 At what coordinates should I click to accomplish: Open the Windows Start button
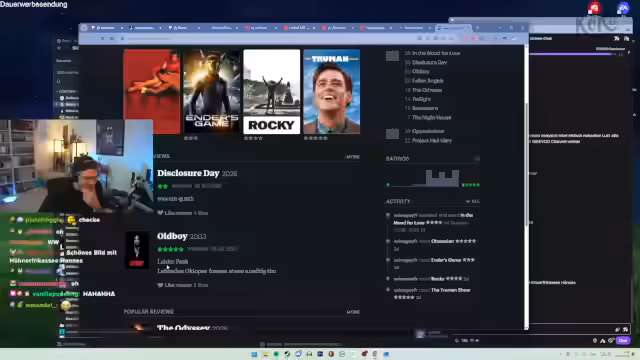pyautogui.click(x=254, y=354)
